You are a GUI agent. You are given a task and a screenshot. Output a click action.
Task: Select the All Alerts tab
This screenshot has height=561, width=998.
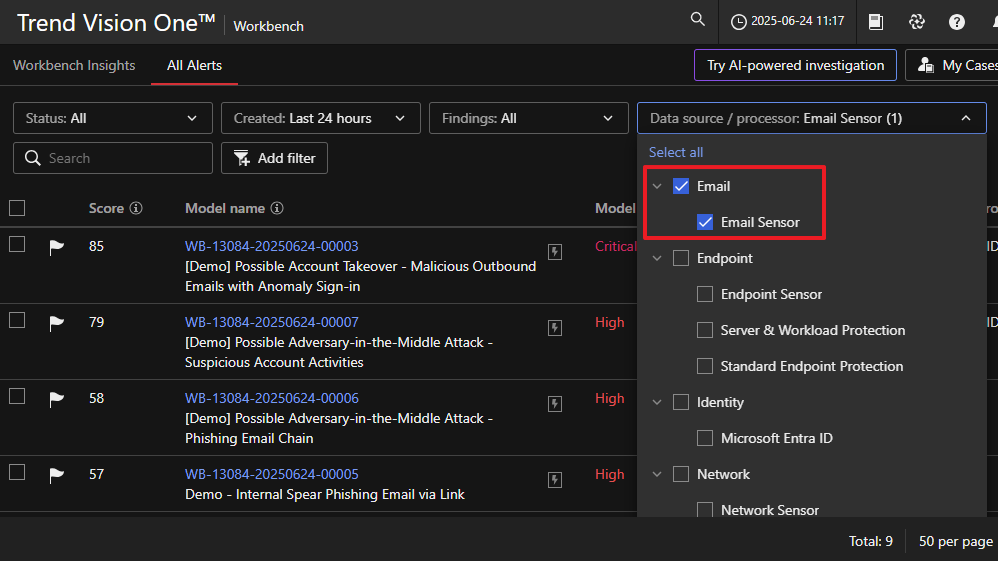click(x=194, y=65)
